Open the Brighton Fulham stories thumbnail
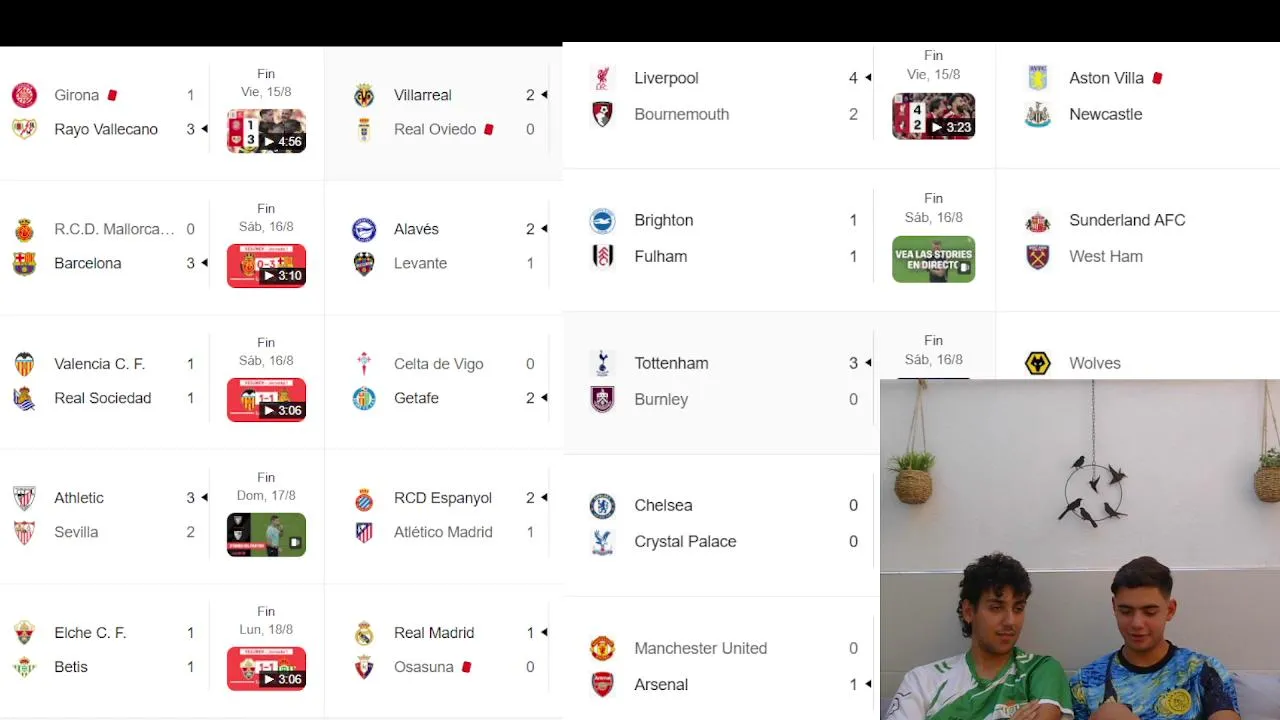Viewport: 1280px width, 720px height. [x=933, y=259]
